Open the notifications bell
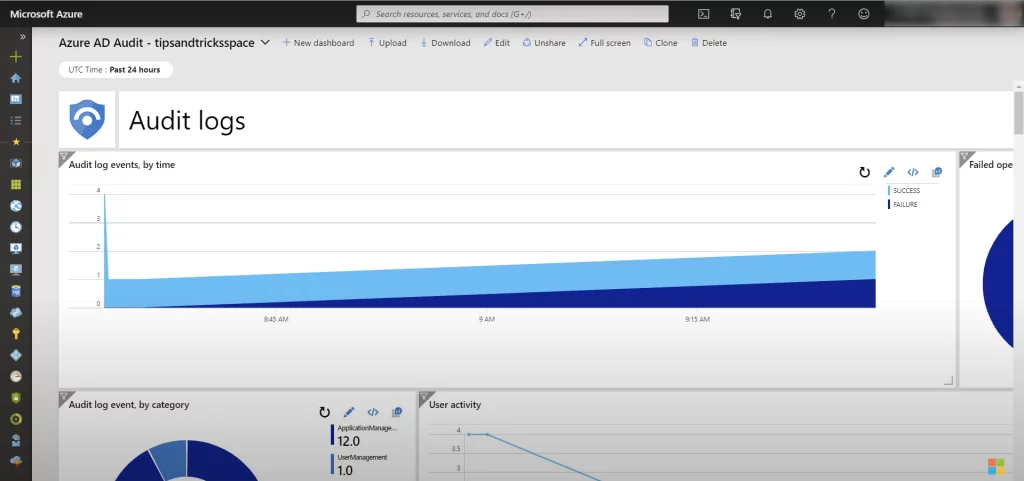 click(x=768, y=14)
